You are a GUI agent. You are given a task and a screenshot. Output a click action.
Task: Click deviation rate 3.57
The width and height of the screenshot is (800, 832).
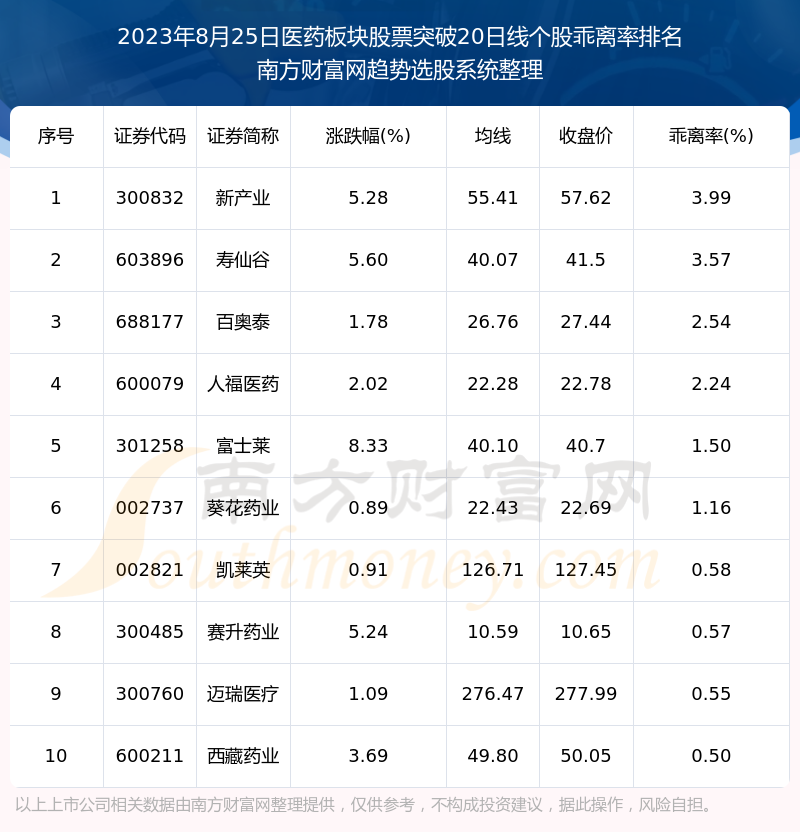711,260
